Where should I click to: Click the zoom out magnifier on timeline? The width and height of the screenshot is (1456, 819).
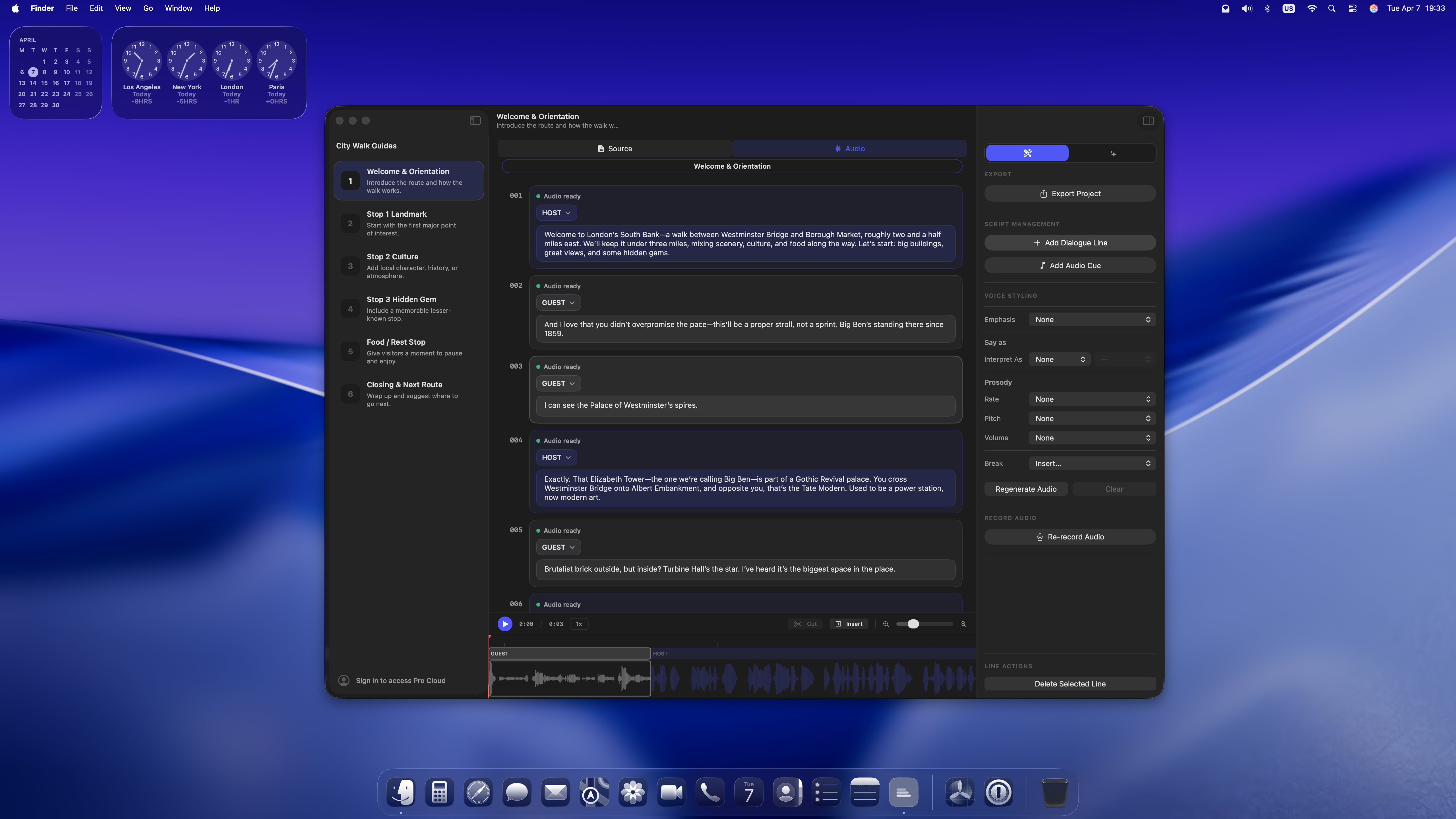[886, 624]
